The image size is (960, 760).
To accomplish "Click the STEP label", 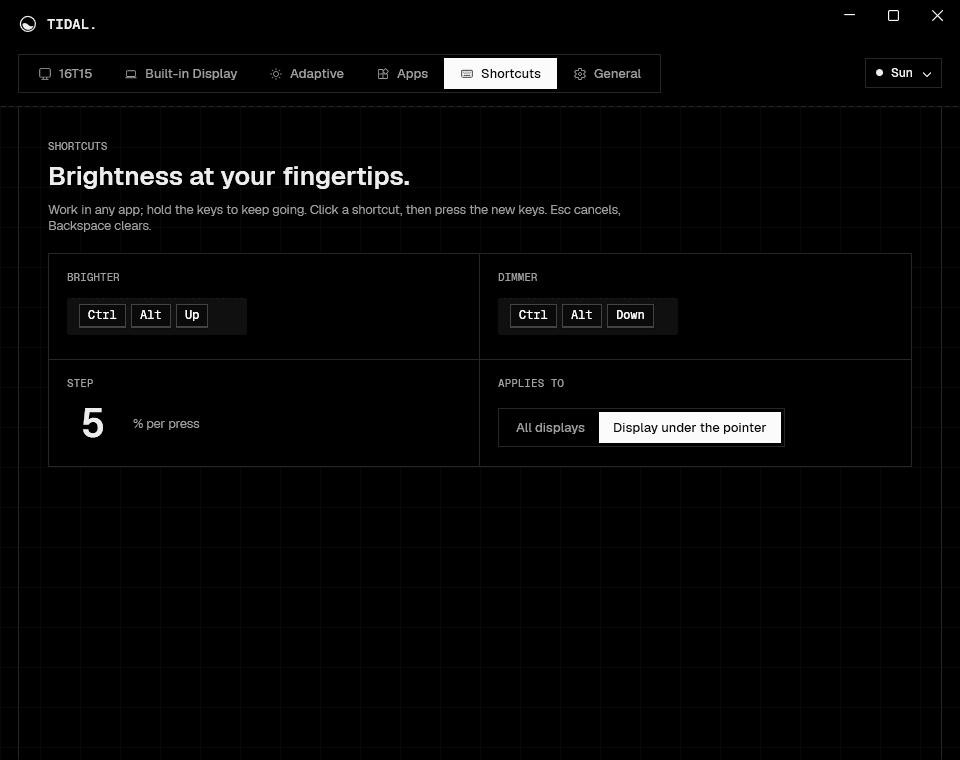I will coord(80,383).
